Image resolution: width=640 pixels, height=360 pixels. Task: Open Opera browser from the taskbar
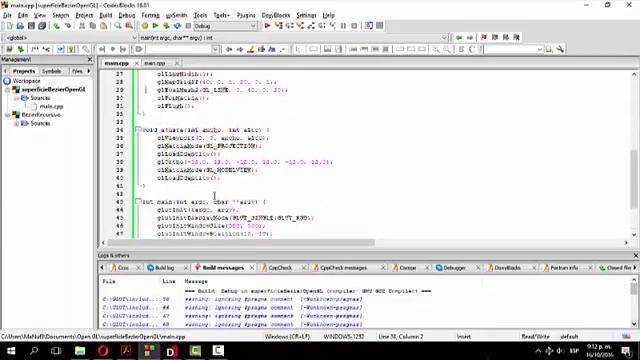pos(103,351)
